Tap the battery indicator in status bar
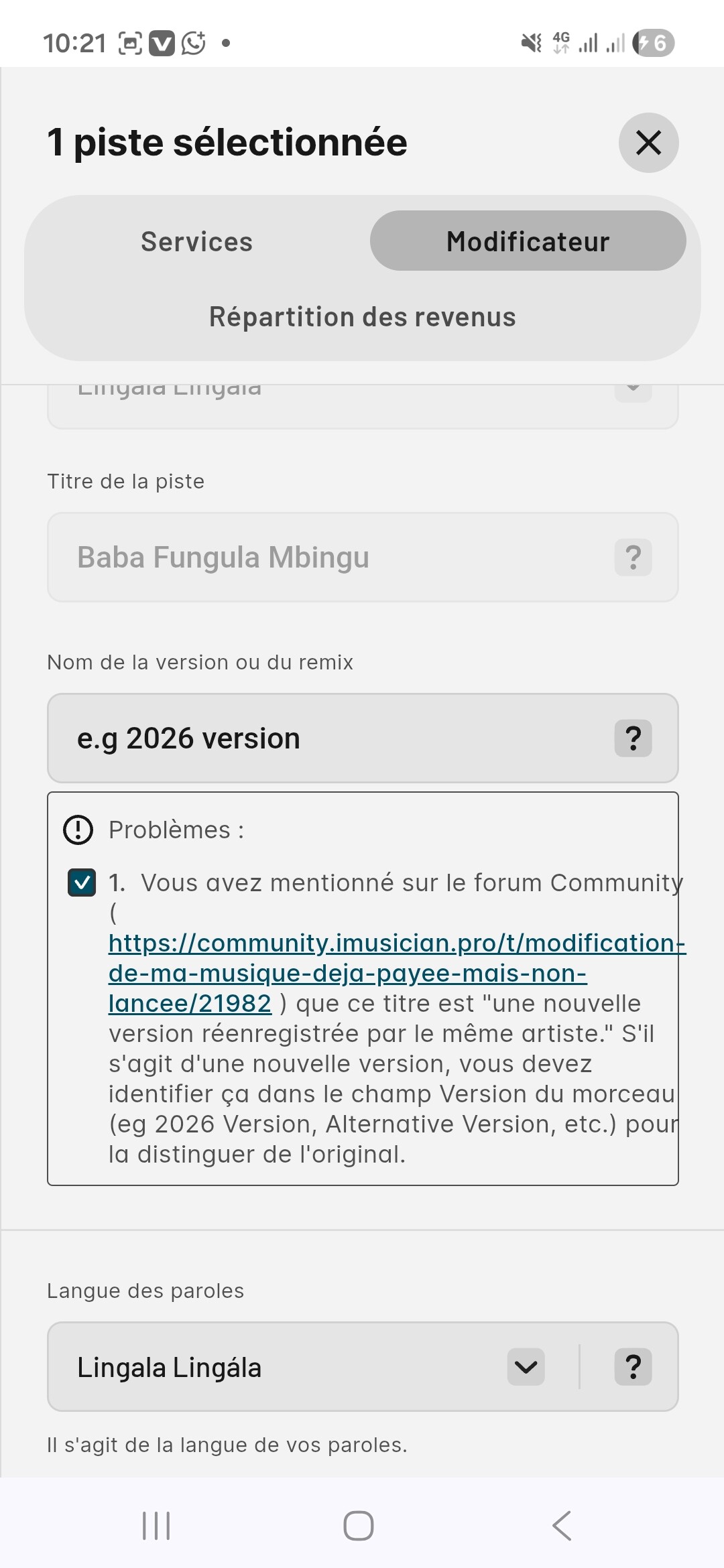Screen dimensions: 724x1568 pyautogui.click(x=653, y=44)
